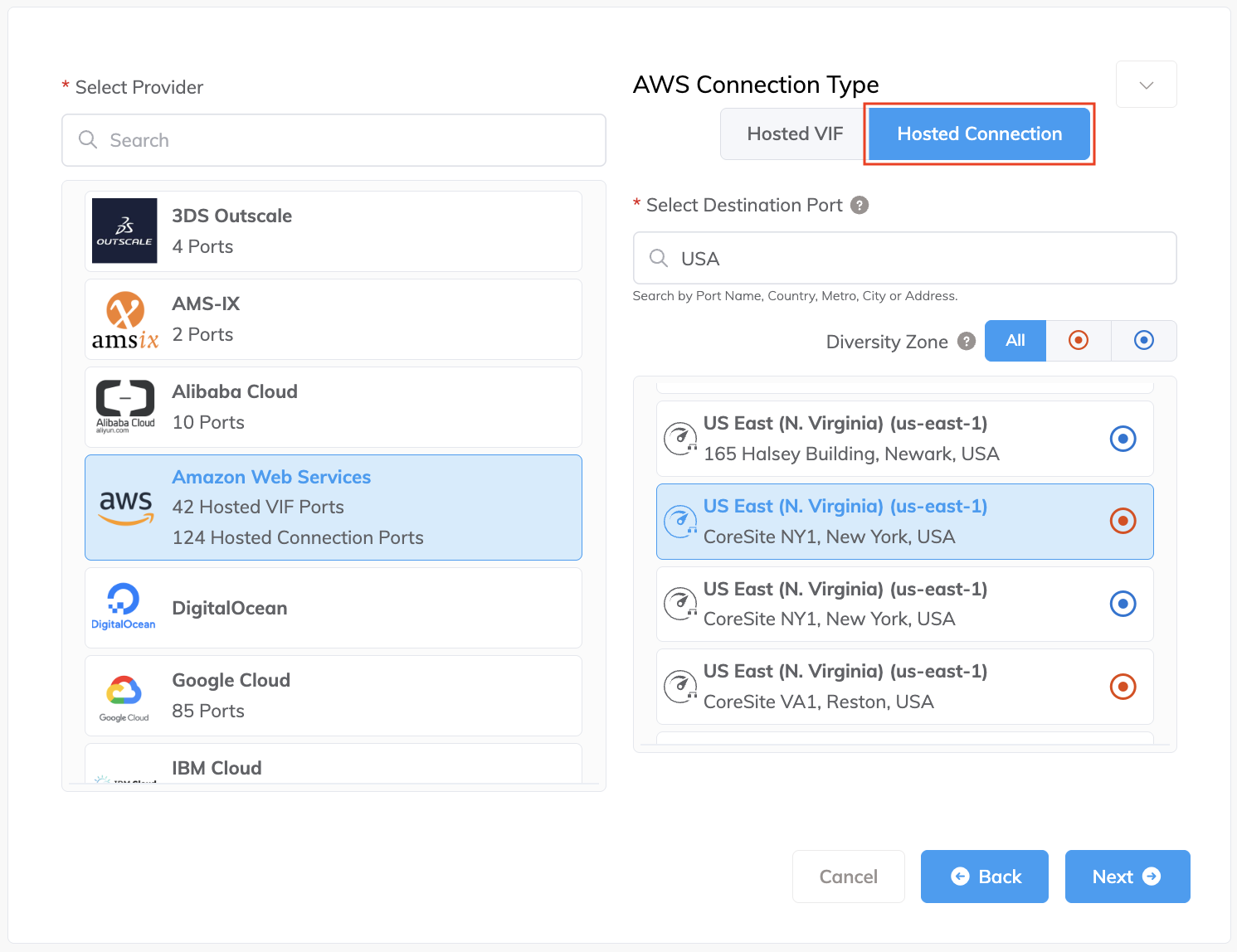Viewport: 1237px width, 952px height.
Task: Click the Google Cloud logo icon
Action: pyautogui.click(x=124, y=695)
